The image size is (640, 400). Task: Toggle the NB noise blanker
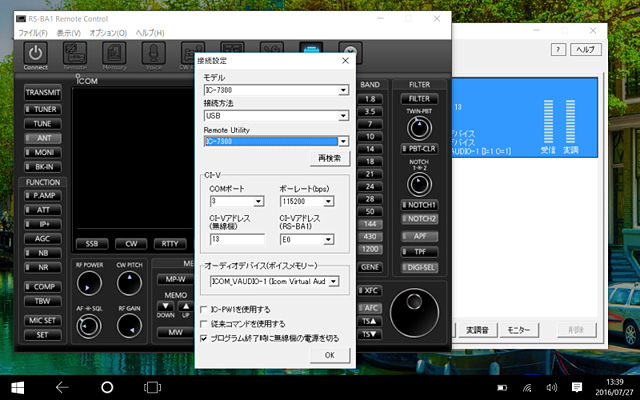point(42,253)
